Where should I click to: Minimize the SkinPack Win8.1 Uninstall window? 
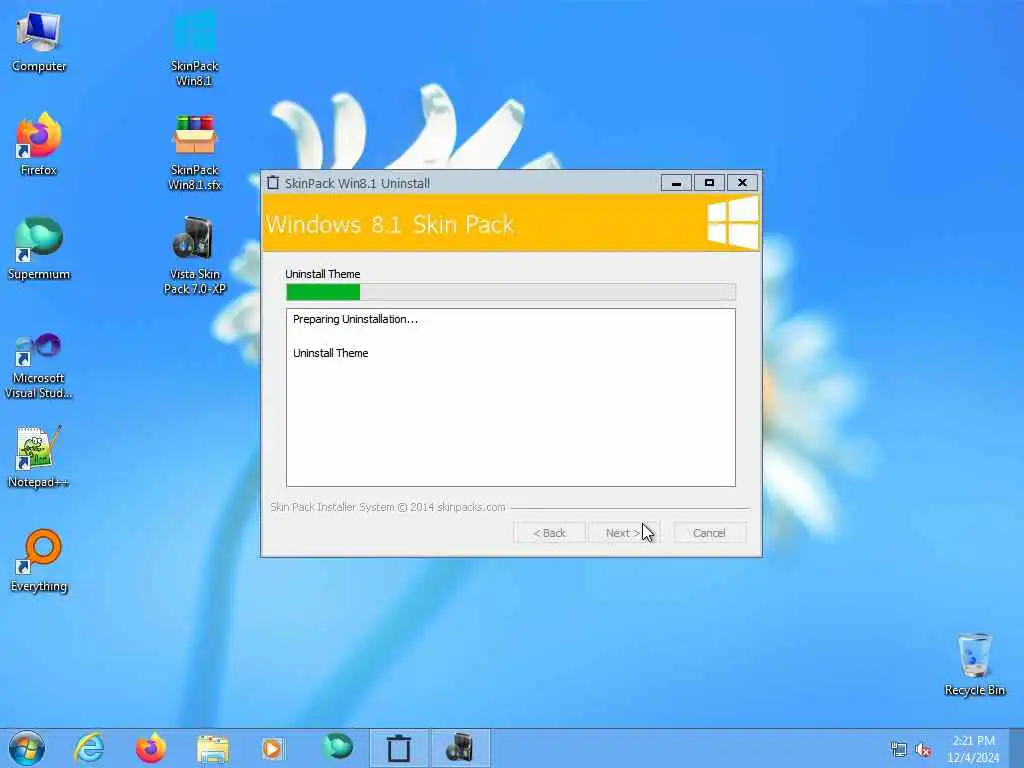677,183
